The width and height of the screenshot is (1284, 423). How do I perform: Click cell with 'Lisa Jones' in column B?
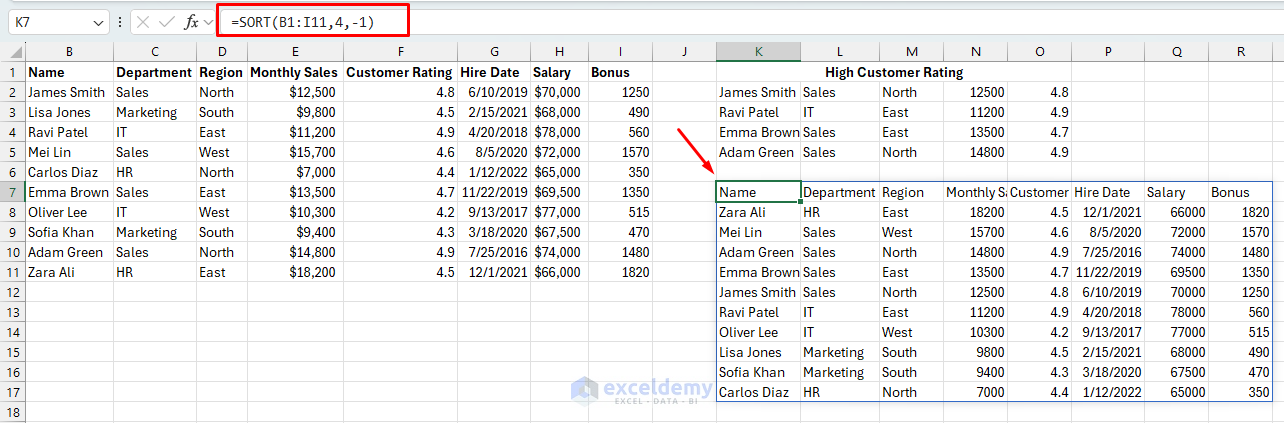coord(69,112)
